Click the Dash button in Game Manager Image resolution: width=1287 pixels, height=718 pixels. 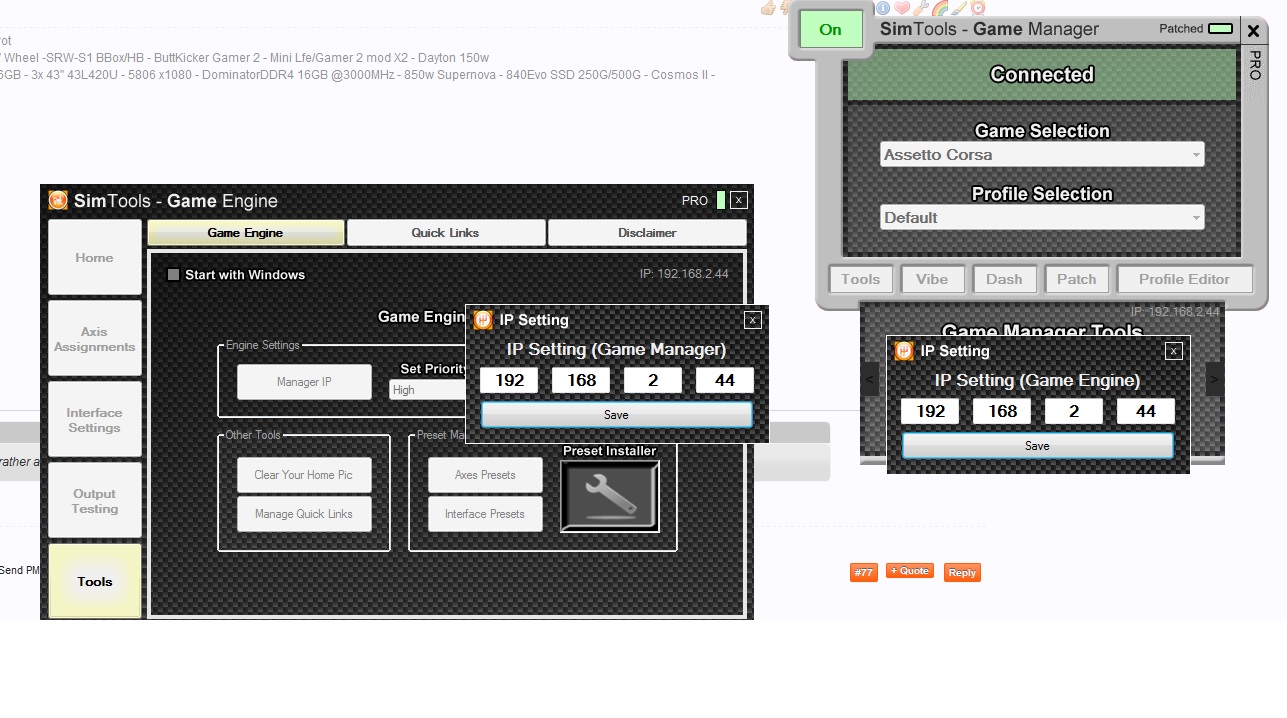(x=1004, y=279)
